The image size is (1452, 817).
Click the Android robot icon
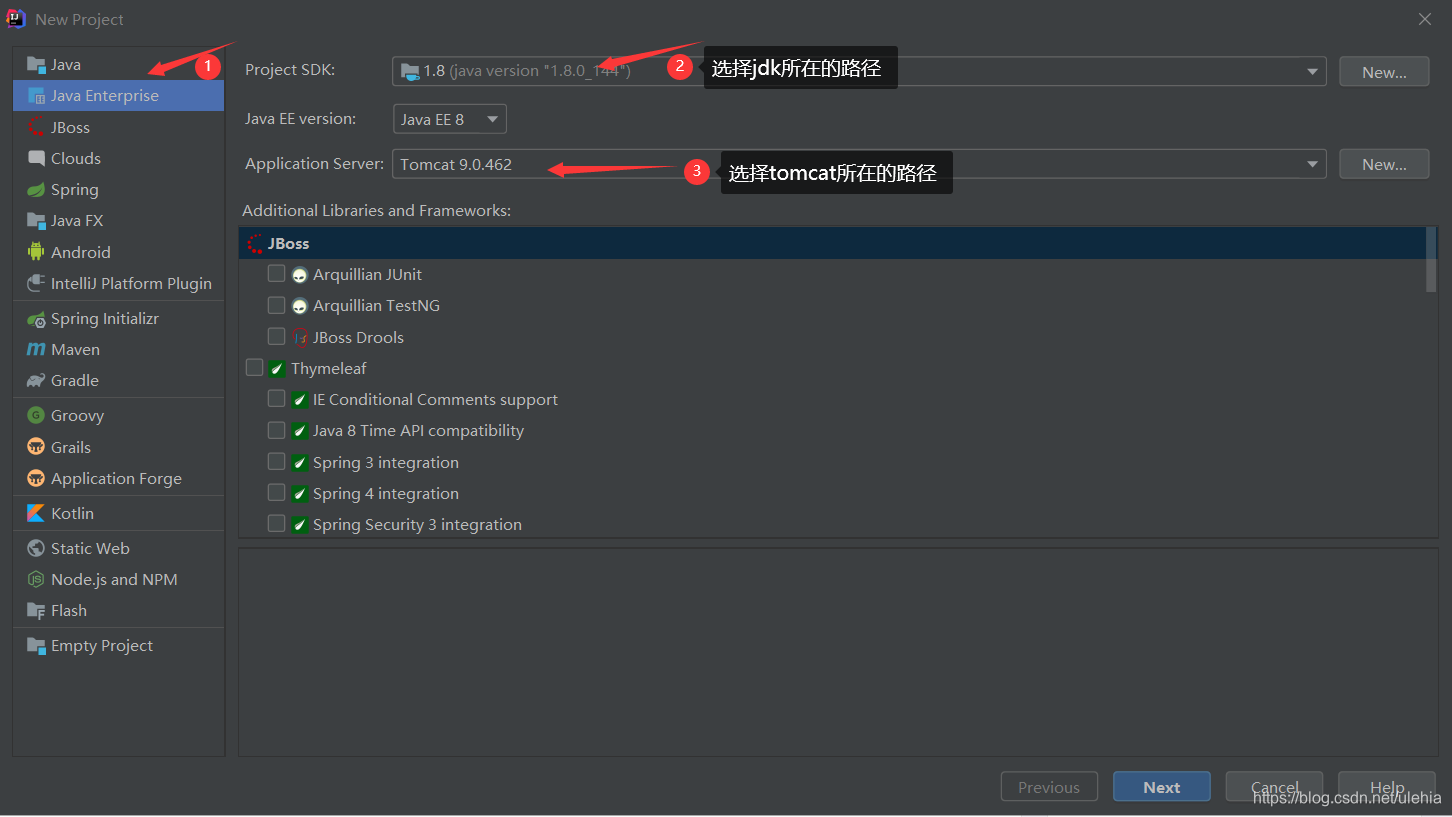[x=36, y=252]
